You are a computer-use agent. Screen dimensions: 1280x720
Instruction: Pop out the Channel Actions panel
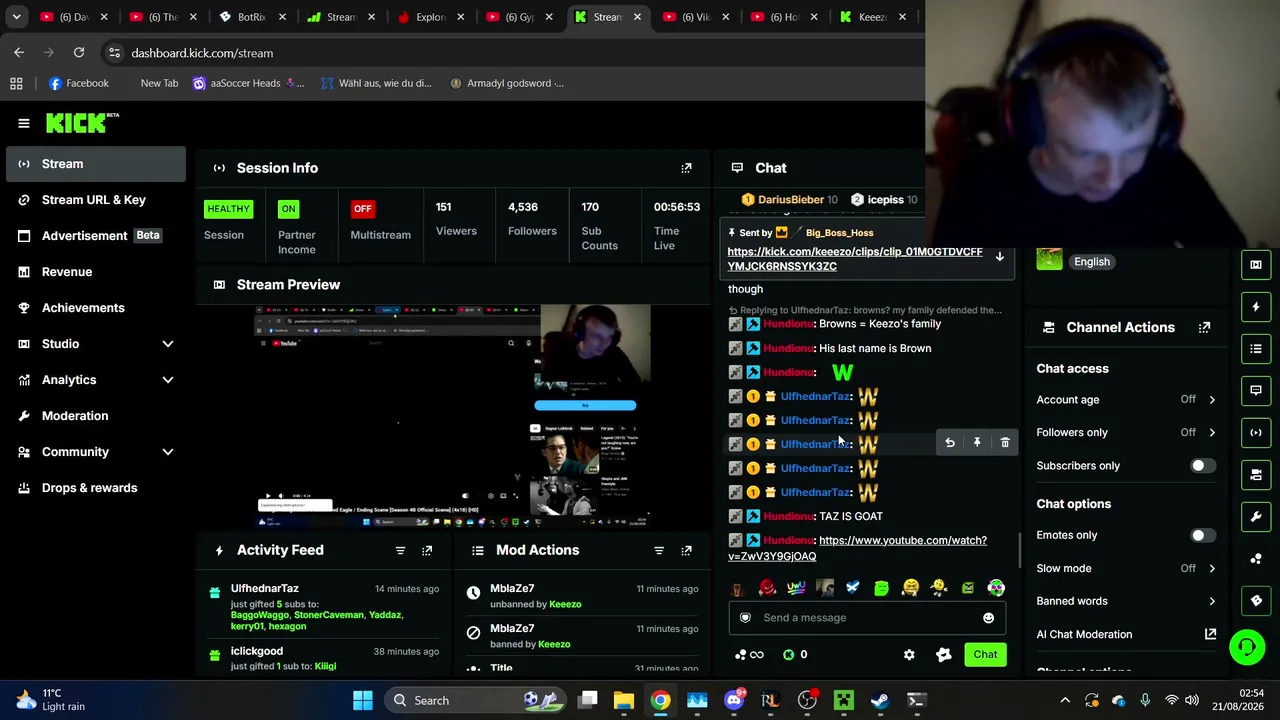click(x=1204, y=327)
